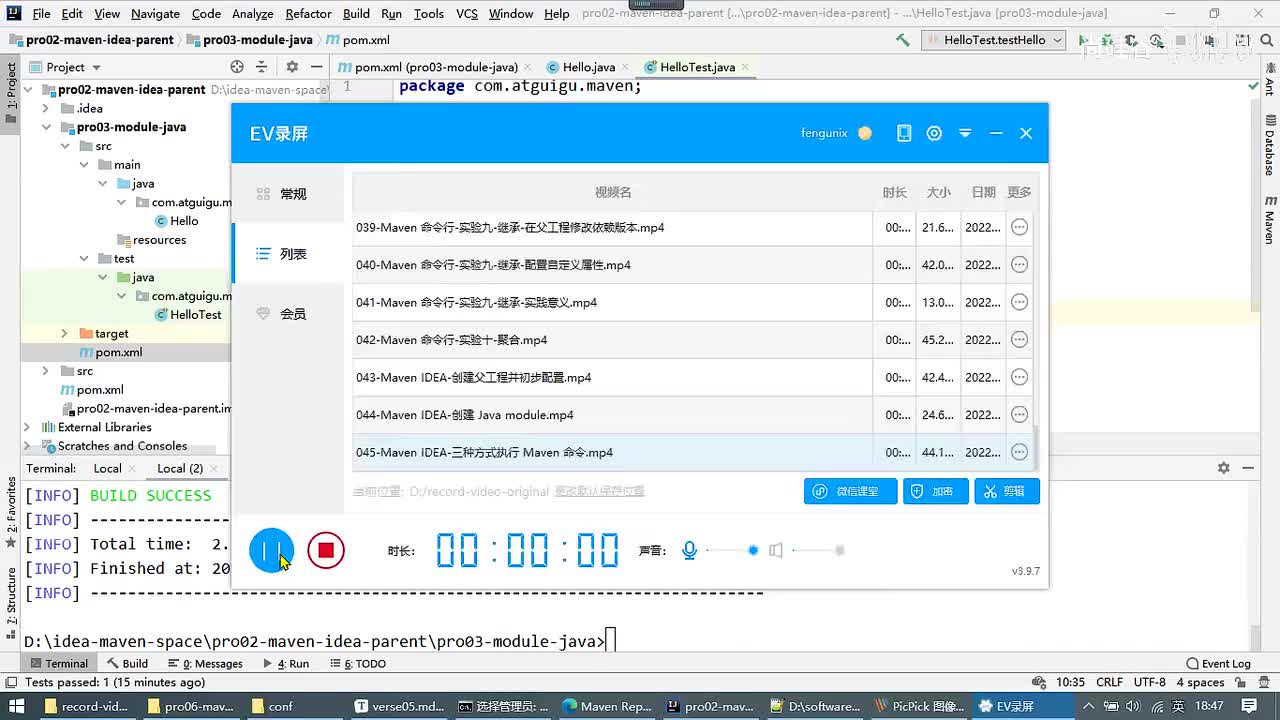The image size is (1280, 720).
Task: Click the 微信课堂 button
Action: (850, 491)
